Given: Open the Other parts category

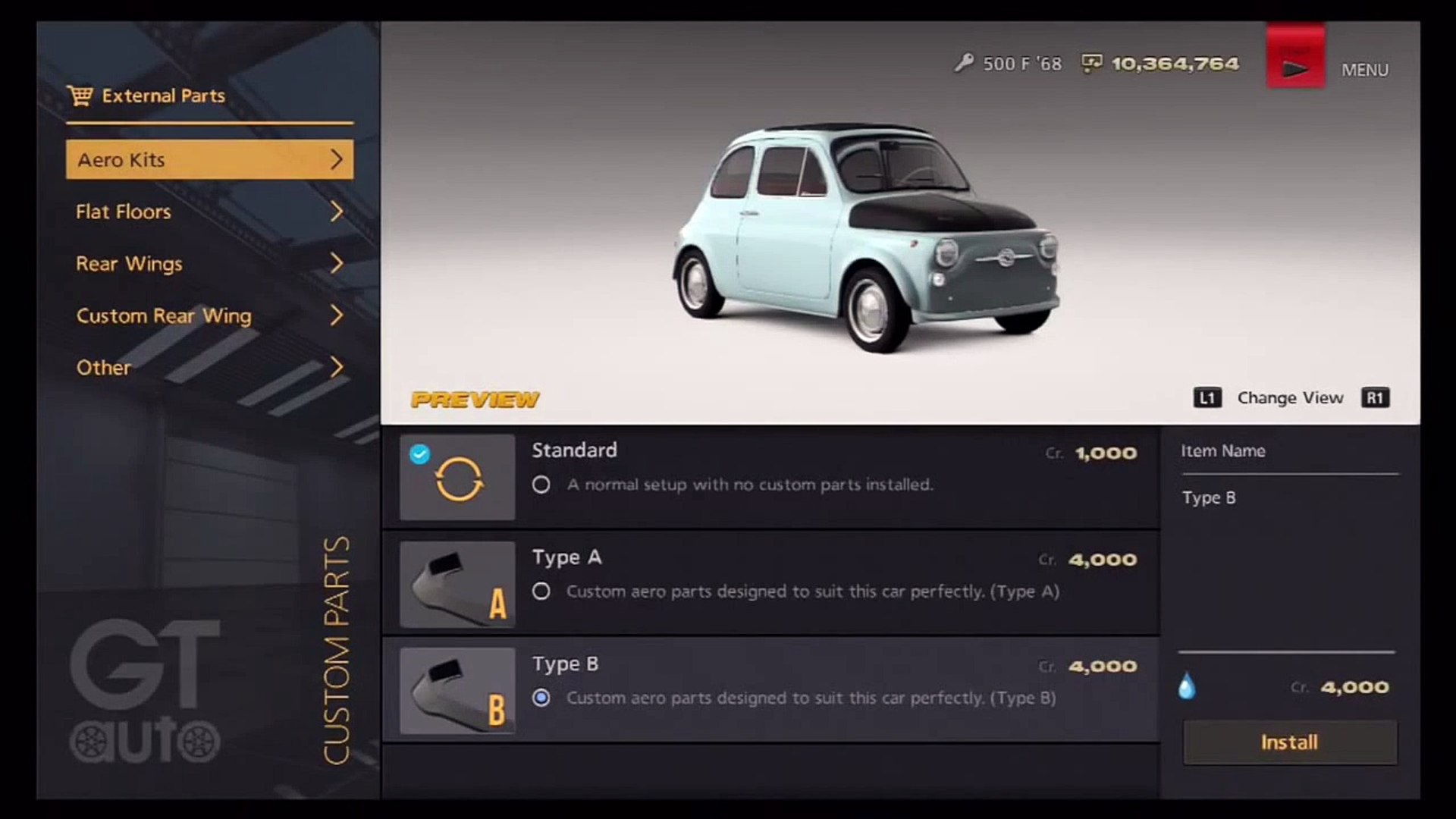Looking at the screenshot, I should click(x=209, y=367).
